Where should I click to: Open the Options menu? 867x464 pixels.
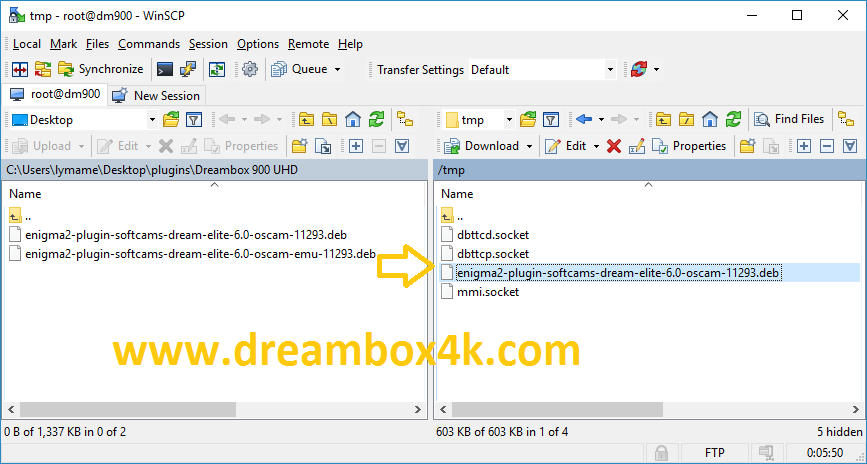[258, 44]
